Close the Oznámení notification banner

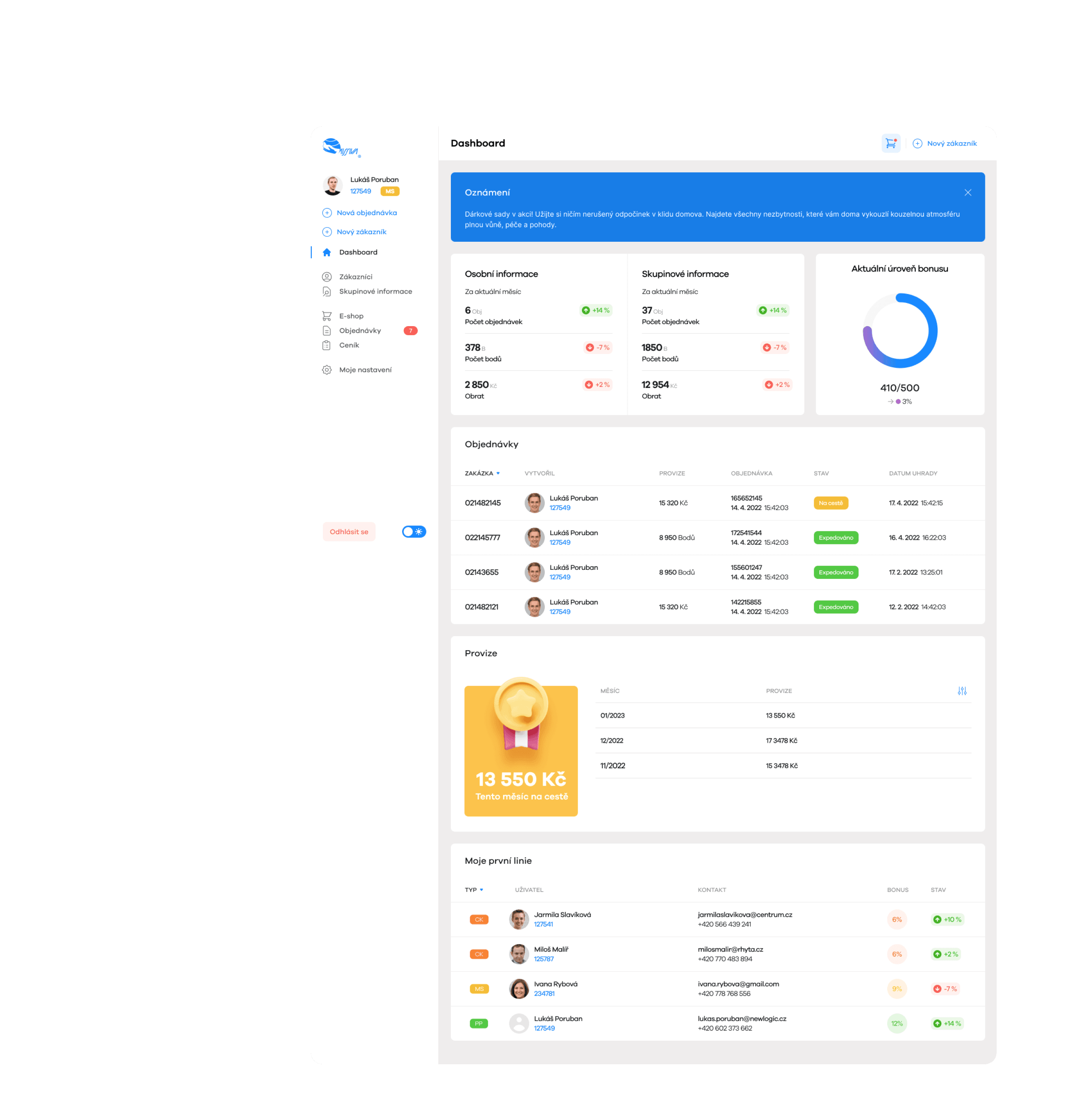coord(967,193)
